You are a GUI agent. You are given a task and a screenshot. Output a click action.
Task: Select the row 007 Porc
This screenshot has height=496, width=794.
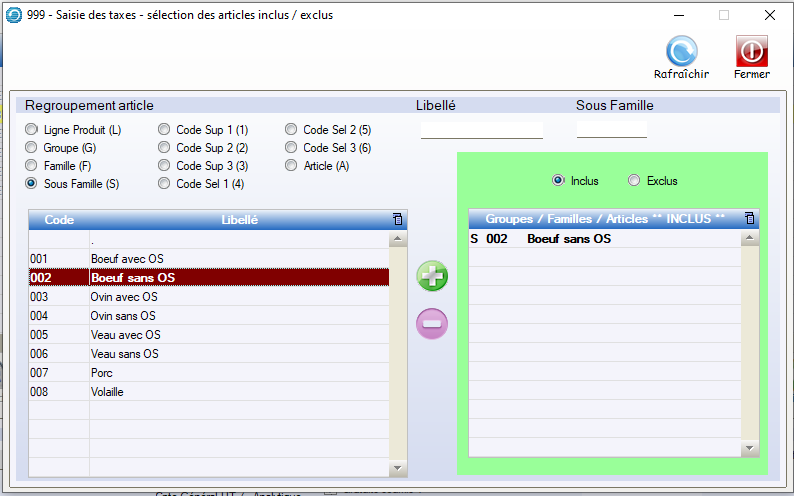(x=208, y=373)
